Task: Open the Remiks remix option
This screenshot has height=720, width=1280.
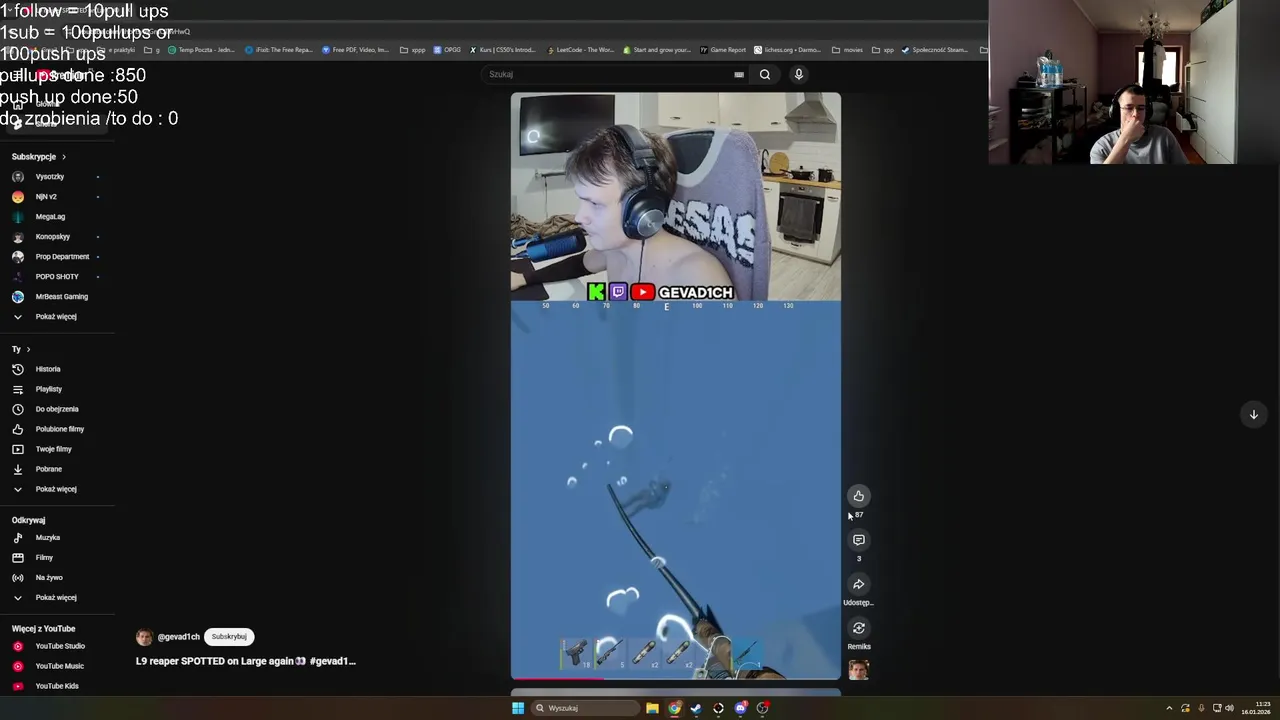Action: pos(858,628)
